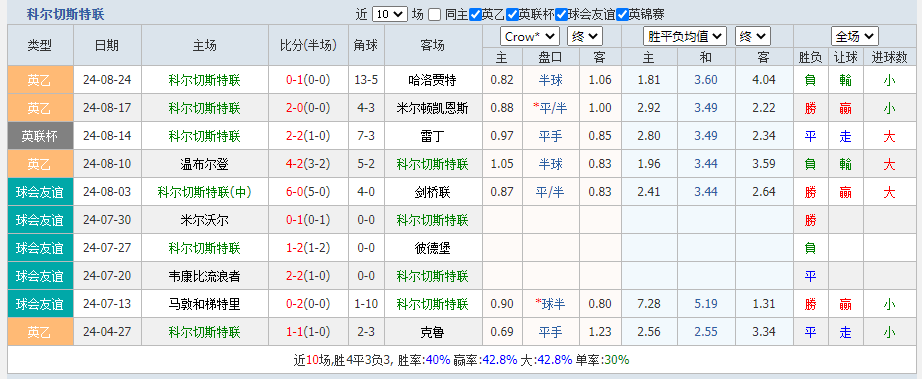Click corner count 1-10
The height and width of the screenshot is (379, 922).
click(366, 304)
